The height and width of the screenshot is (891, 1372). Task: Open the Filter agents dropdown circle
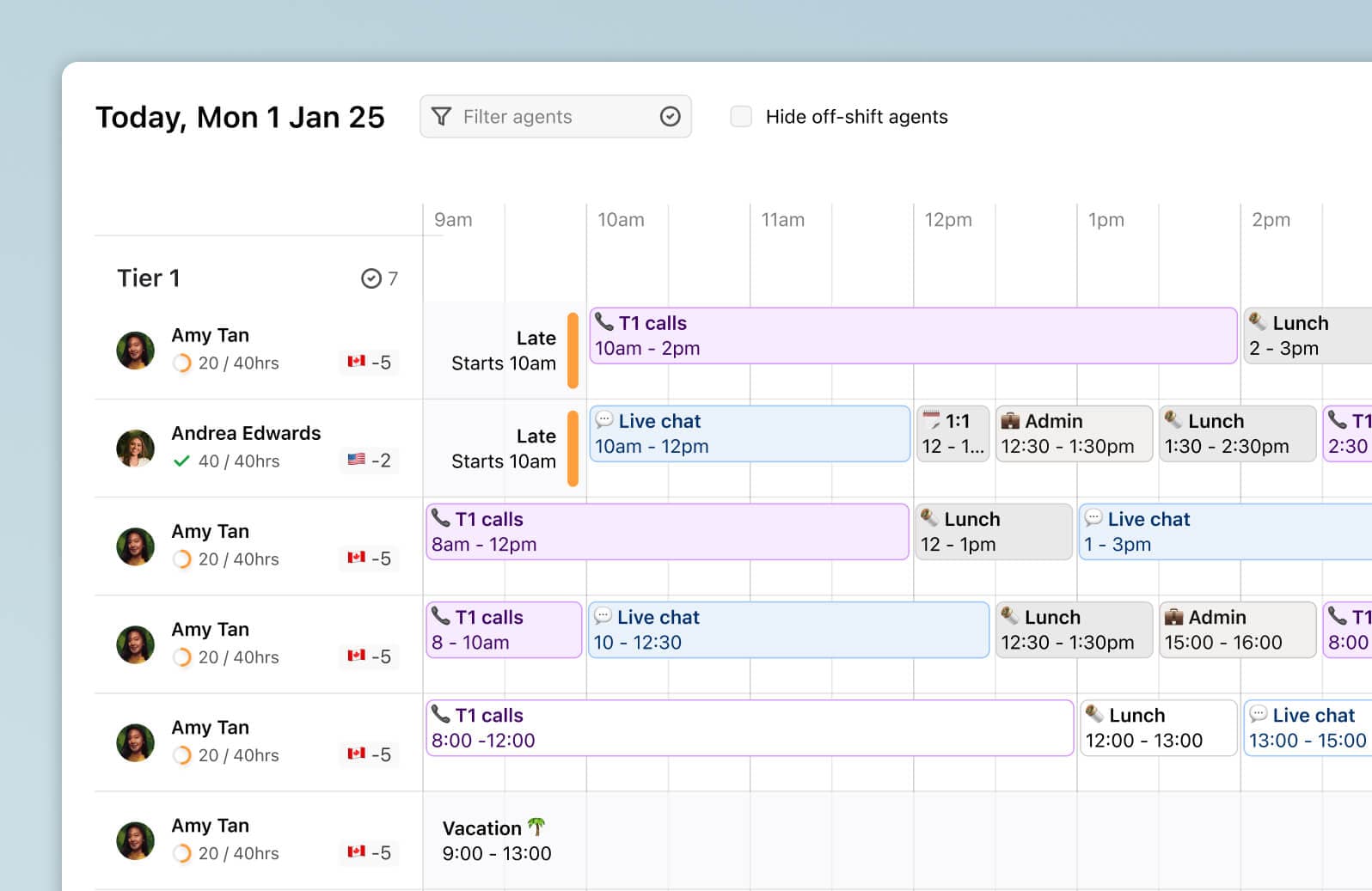pos(670,117)
